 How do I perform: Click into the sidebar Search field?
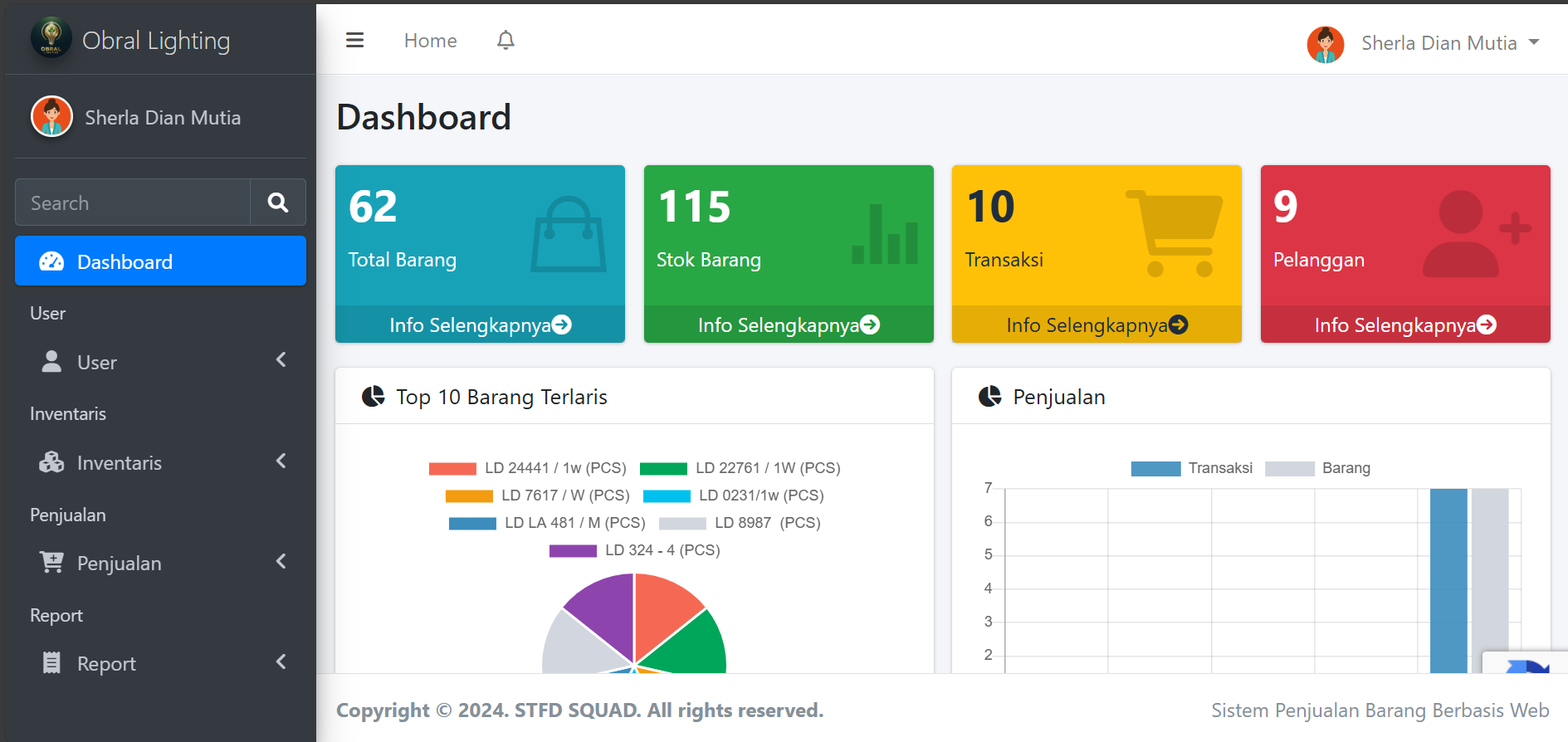pyautogui.click(x=133, y=203)
